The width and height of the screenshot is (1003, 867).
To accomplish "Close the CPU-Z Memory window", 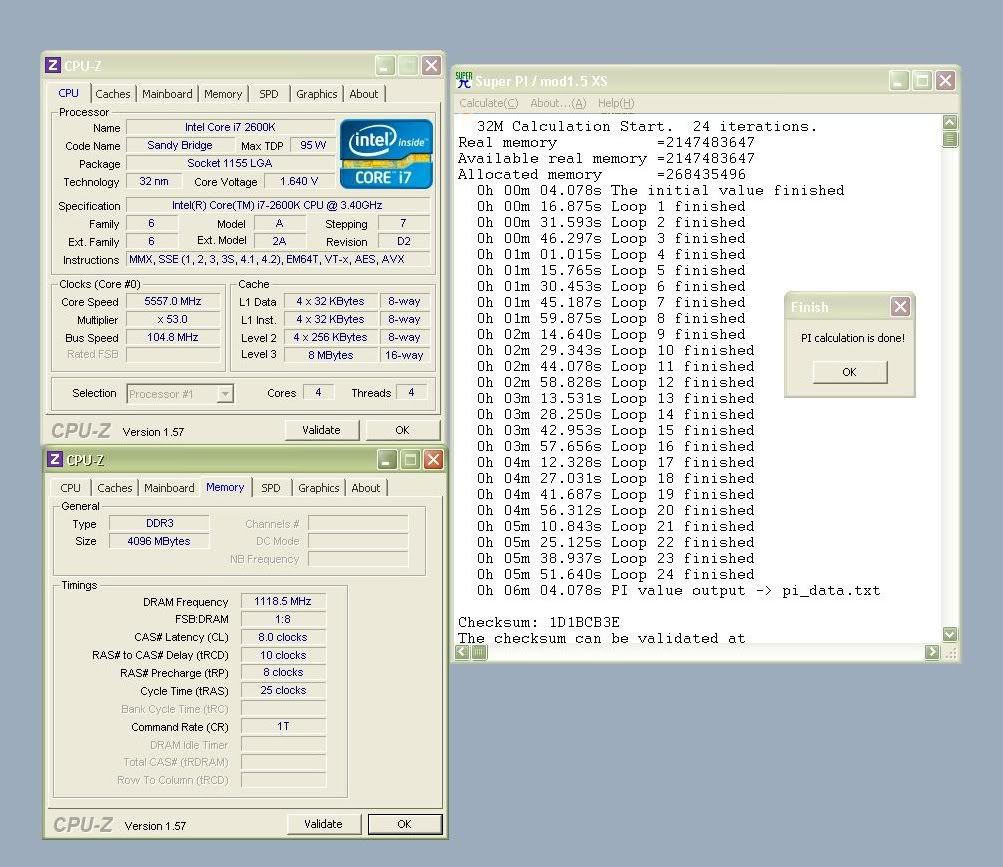I will pos(433,459).
